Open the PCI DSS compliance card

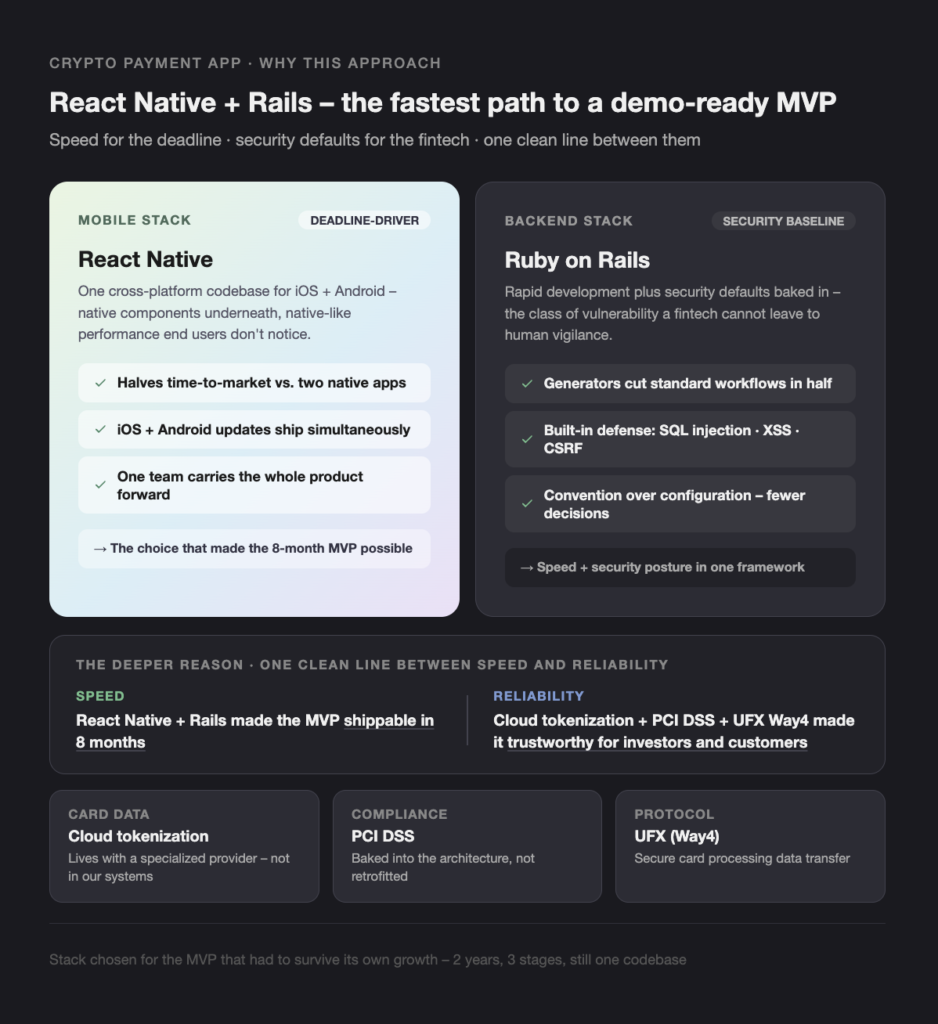point(467,846)
